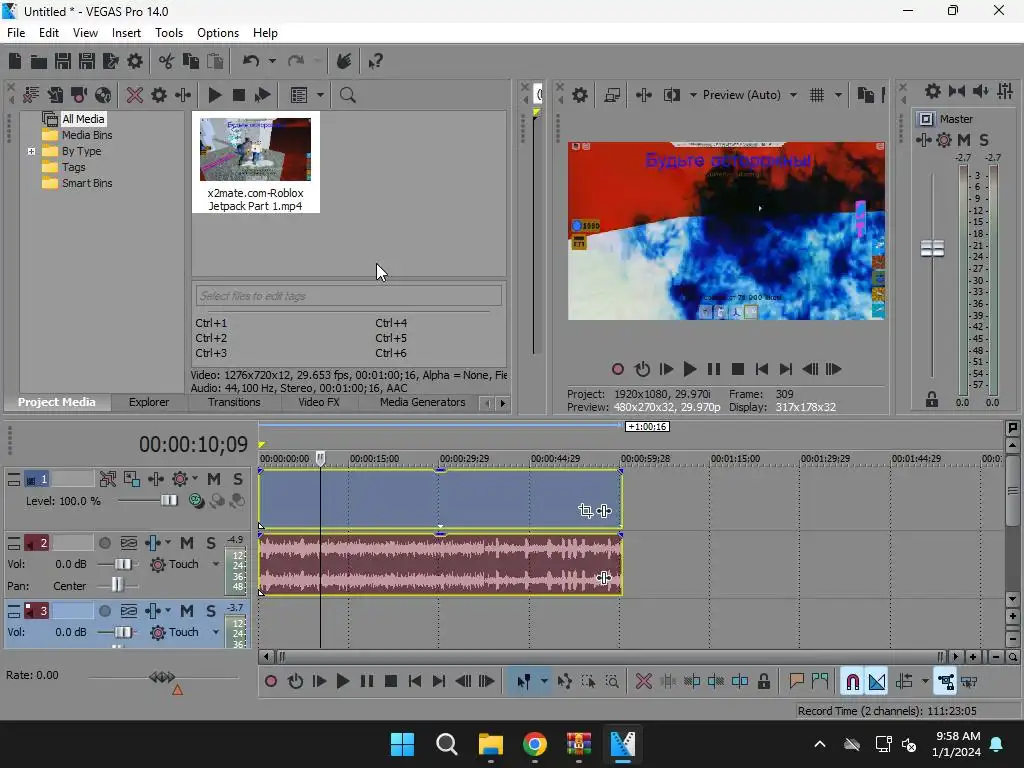Toggle snapping magnet in timeline toolbar

click(x=852, y=682)
